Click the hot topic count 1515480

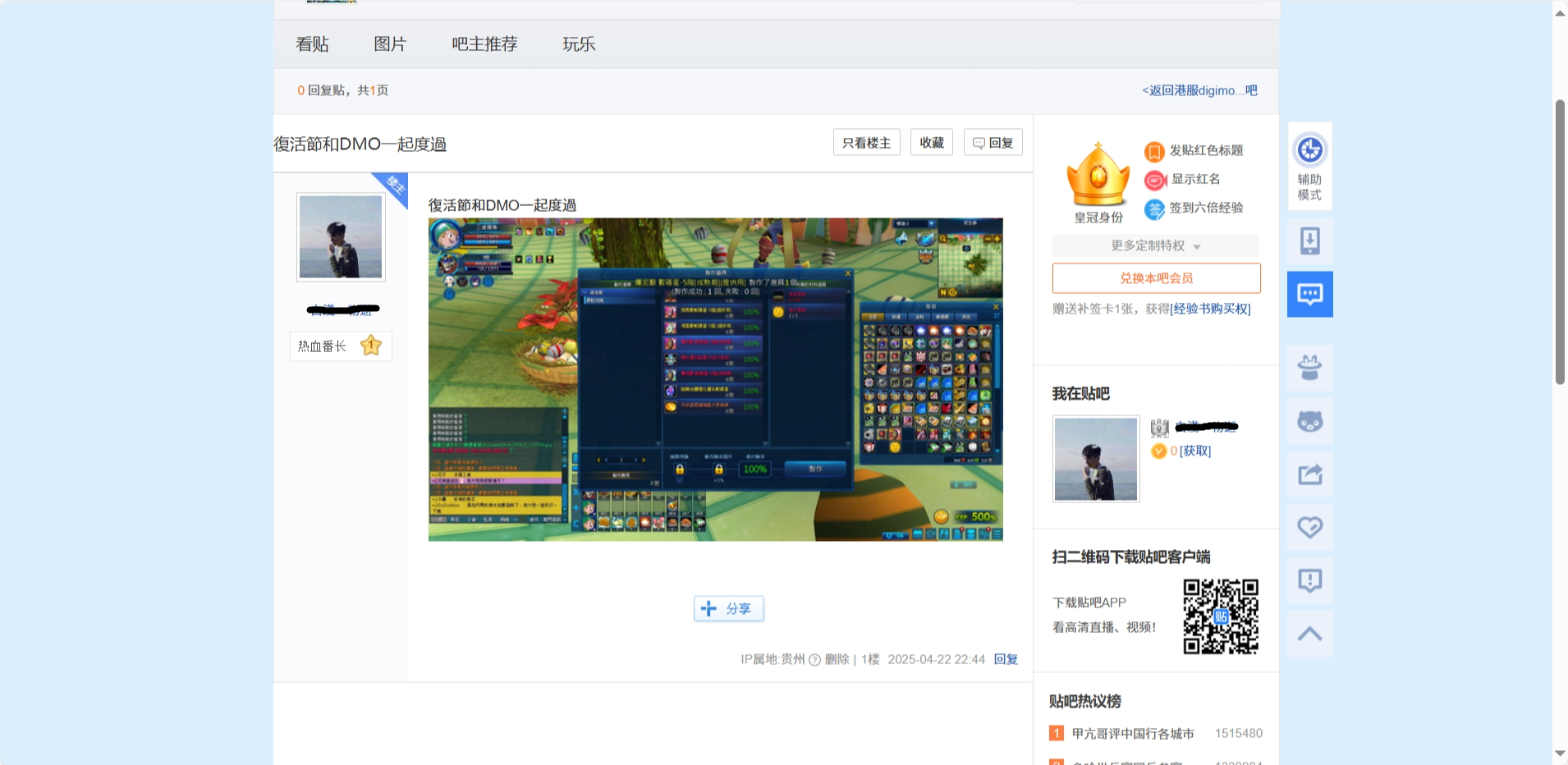click(x=1239, y=733)
